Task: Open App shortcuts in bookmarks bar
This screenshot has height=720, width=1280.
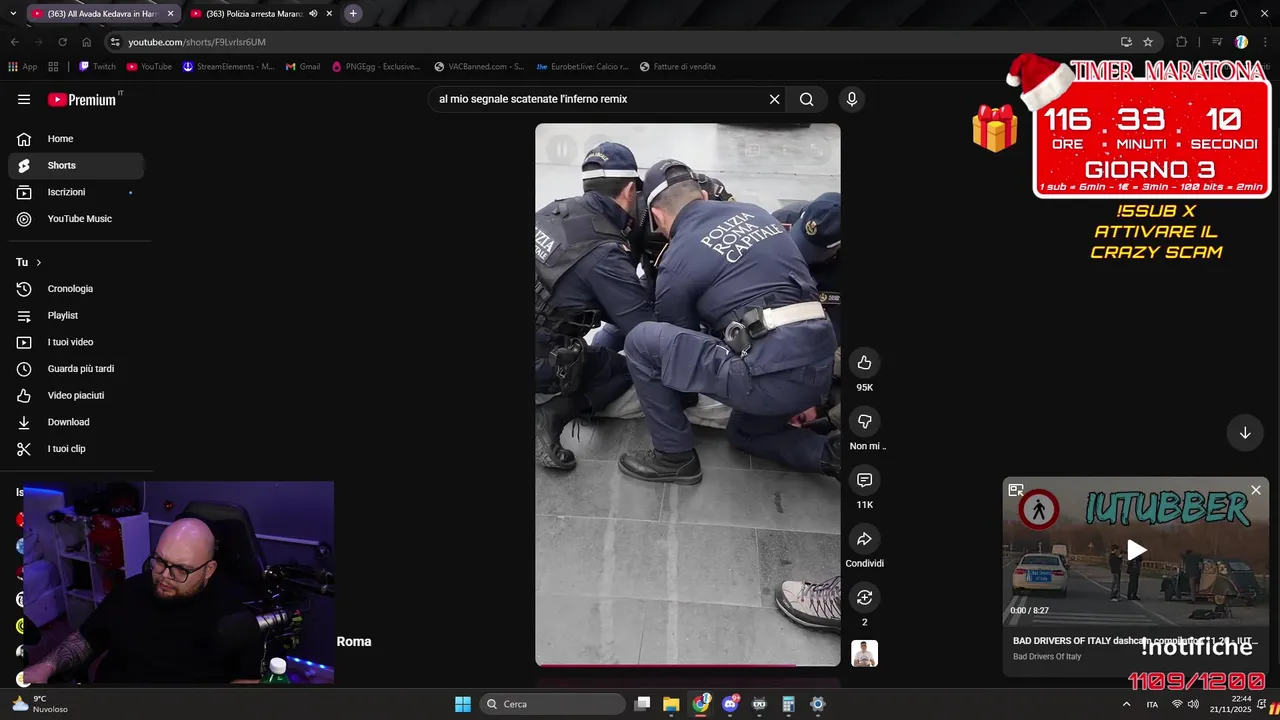Action: click(23, 67)
